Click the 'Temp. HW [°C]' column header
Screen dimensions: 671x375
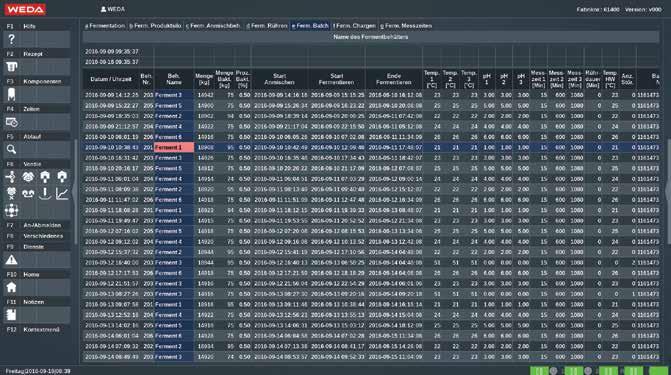pyautogui.click(x=610, y=79)
